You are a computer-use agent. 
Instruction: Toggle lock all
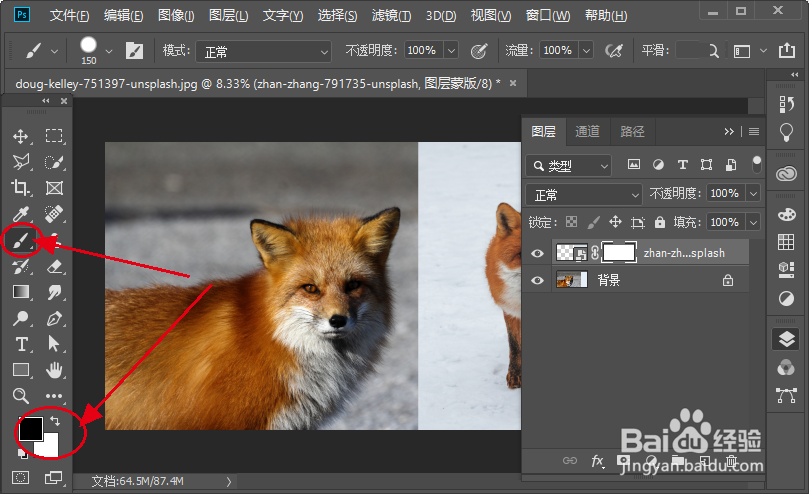pos(659,222)
